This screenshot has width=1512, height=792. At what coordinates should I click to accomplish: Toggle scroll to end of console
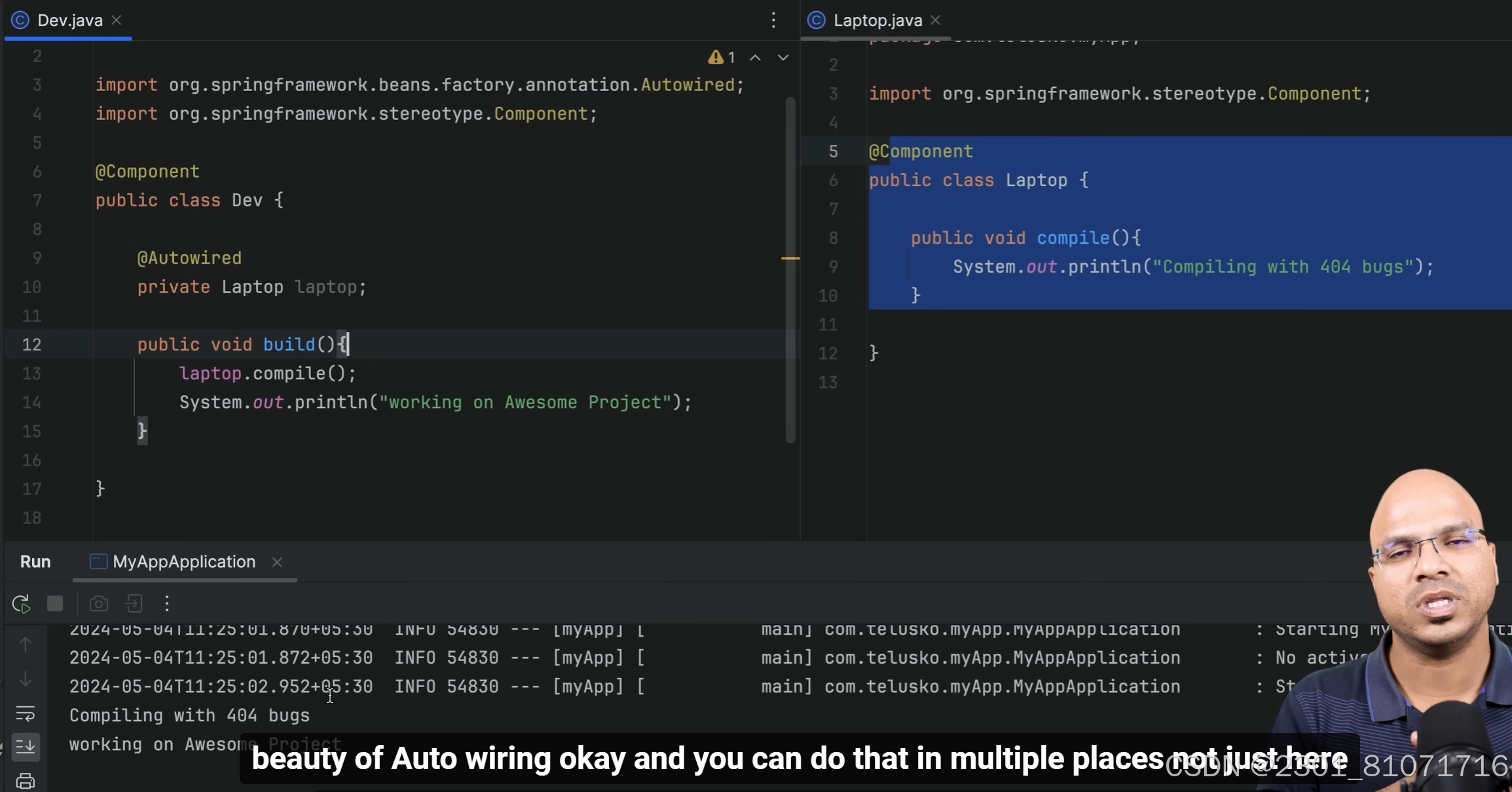click(x=25, y=746)
